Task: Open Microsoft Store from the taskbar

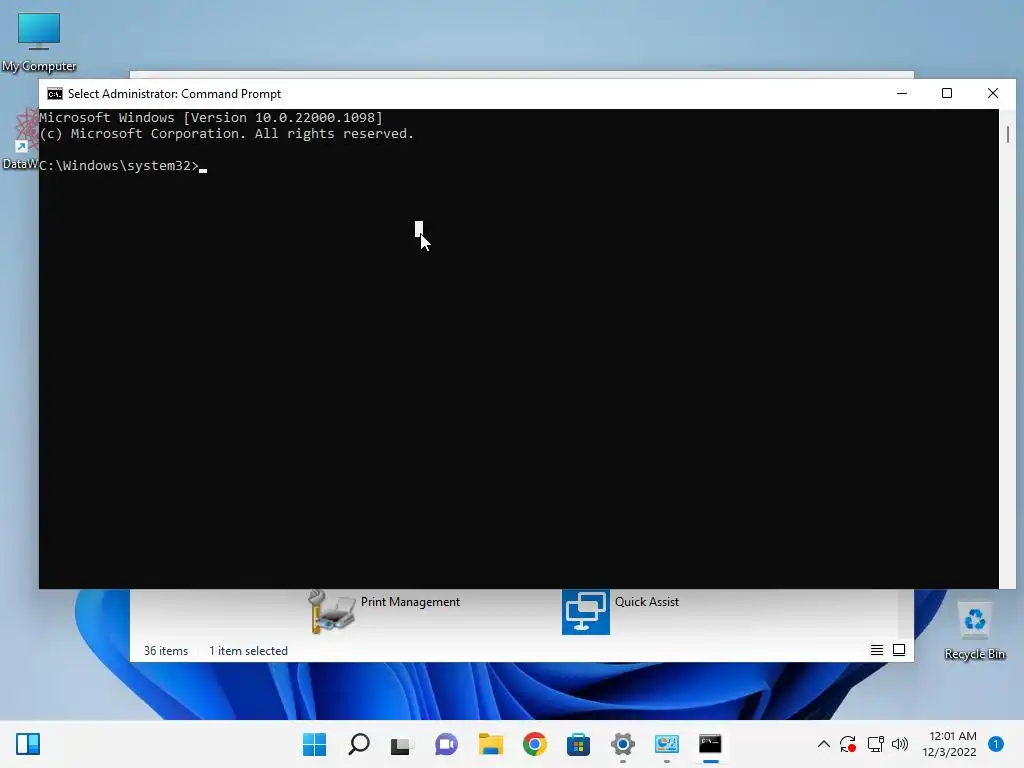Action: point(578,744)
